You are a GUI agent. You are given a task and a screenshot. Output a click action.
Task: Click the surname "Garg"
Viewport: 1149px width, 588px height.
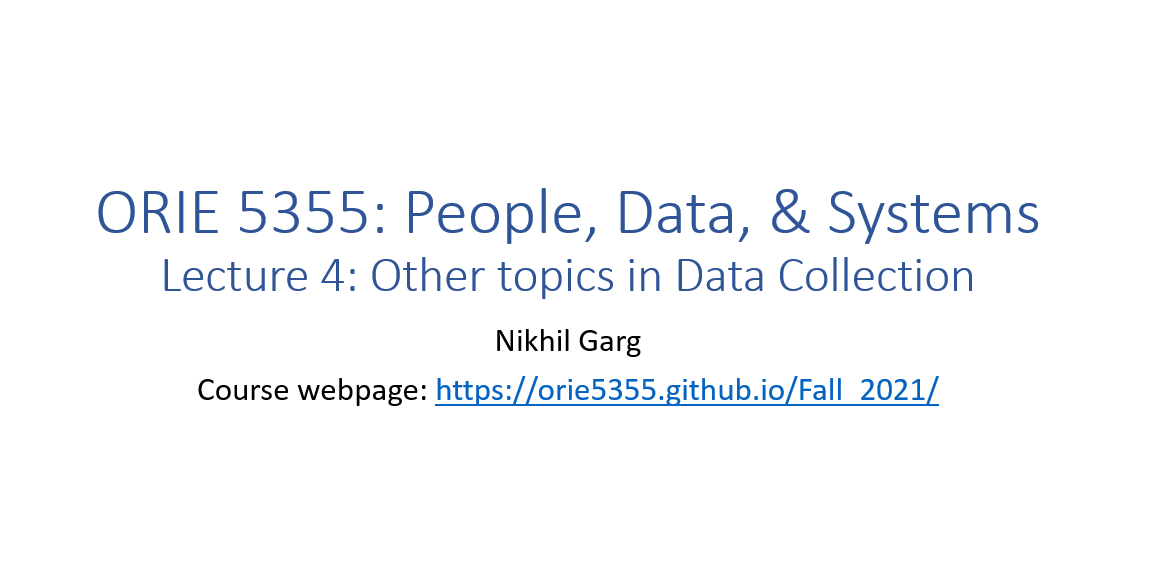(x=609, y=341)
